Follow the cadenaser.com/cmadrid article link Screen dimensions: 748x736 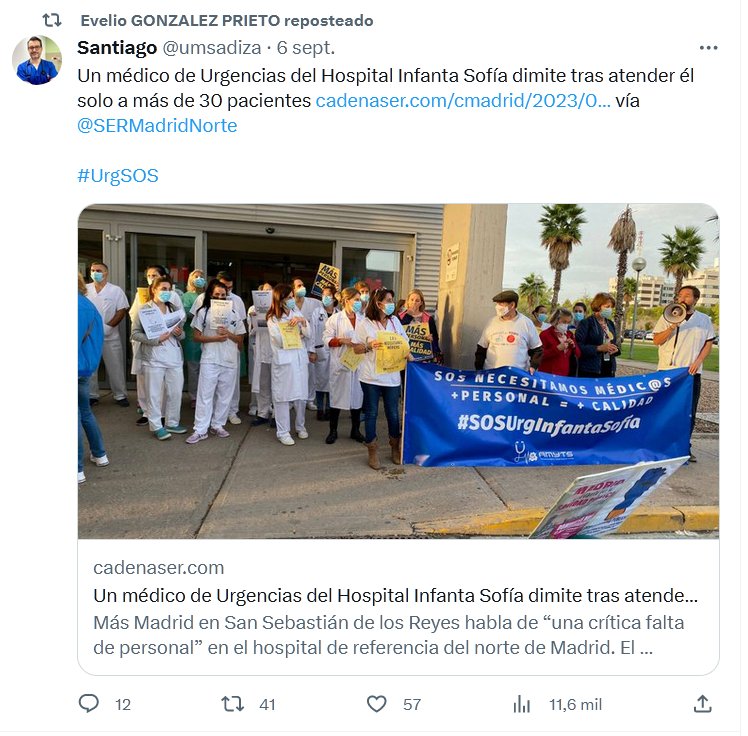click(463, 101)
